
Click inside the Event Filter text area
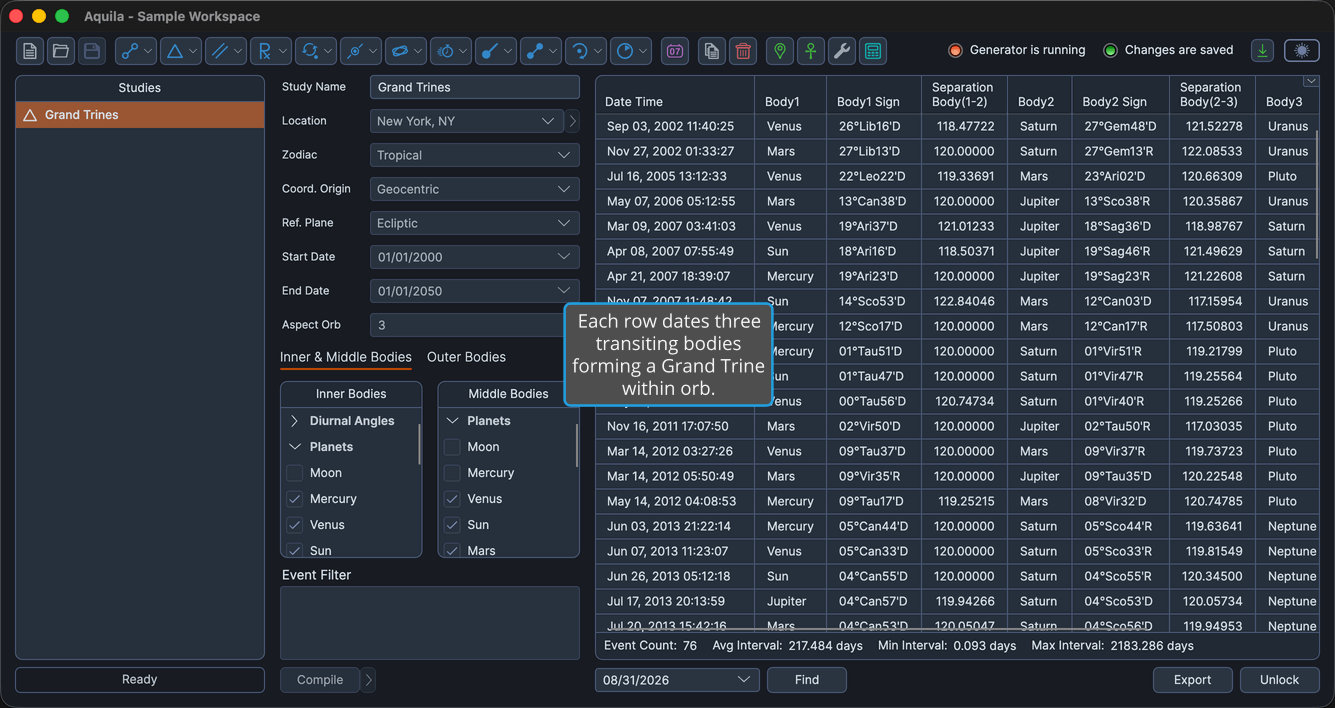[x=430, y=623]
